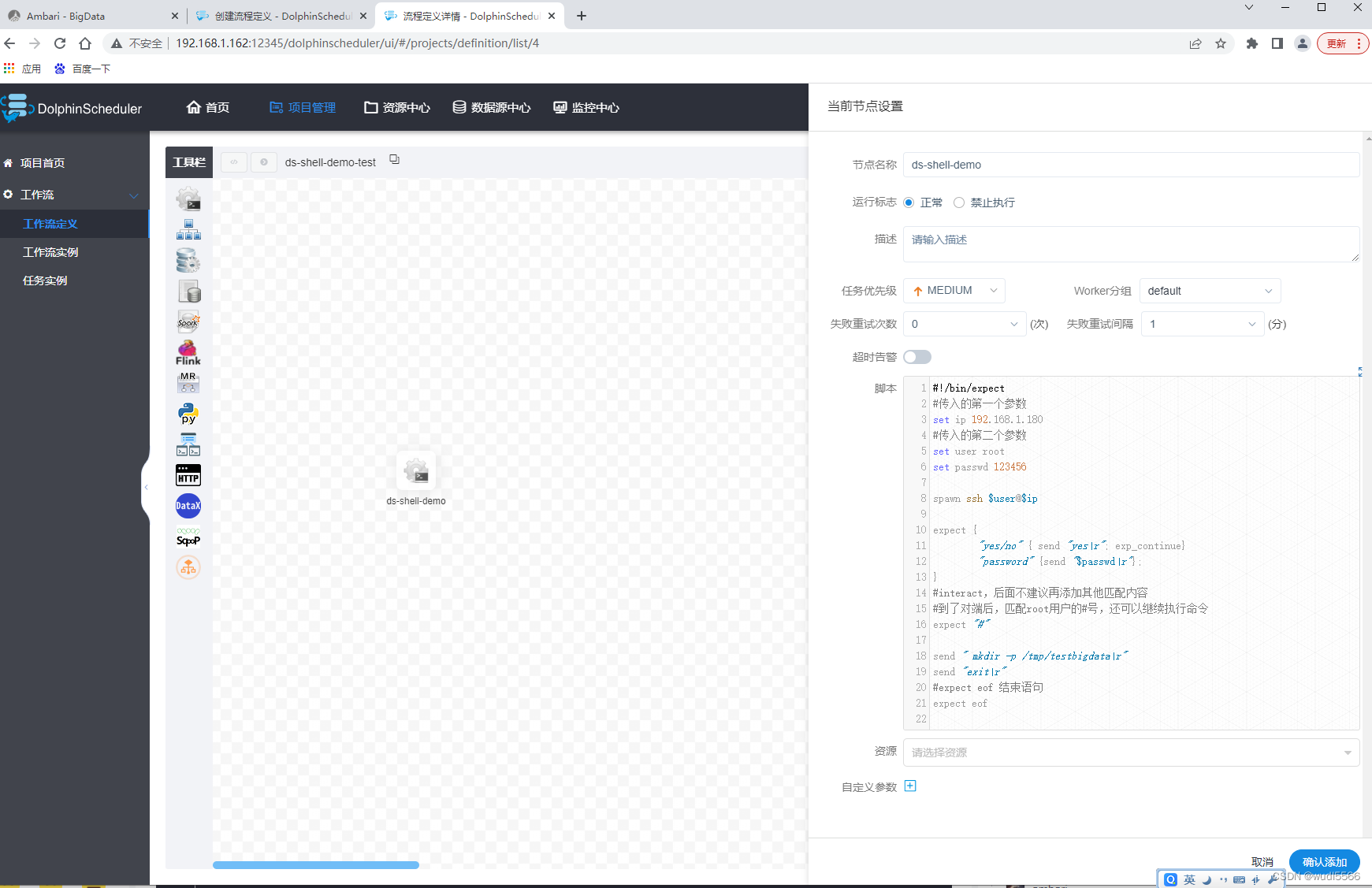This screenshot has width=1372, height=888.
Task: Click the 描述 text area
Action: coord(1131,243)
